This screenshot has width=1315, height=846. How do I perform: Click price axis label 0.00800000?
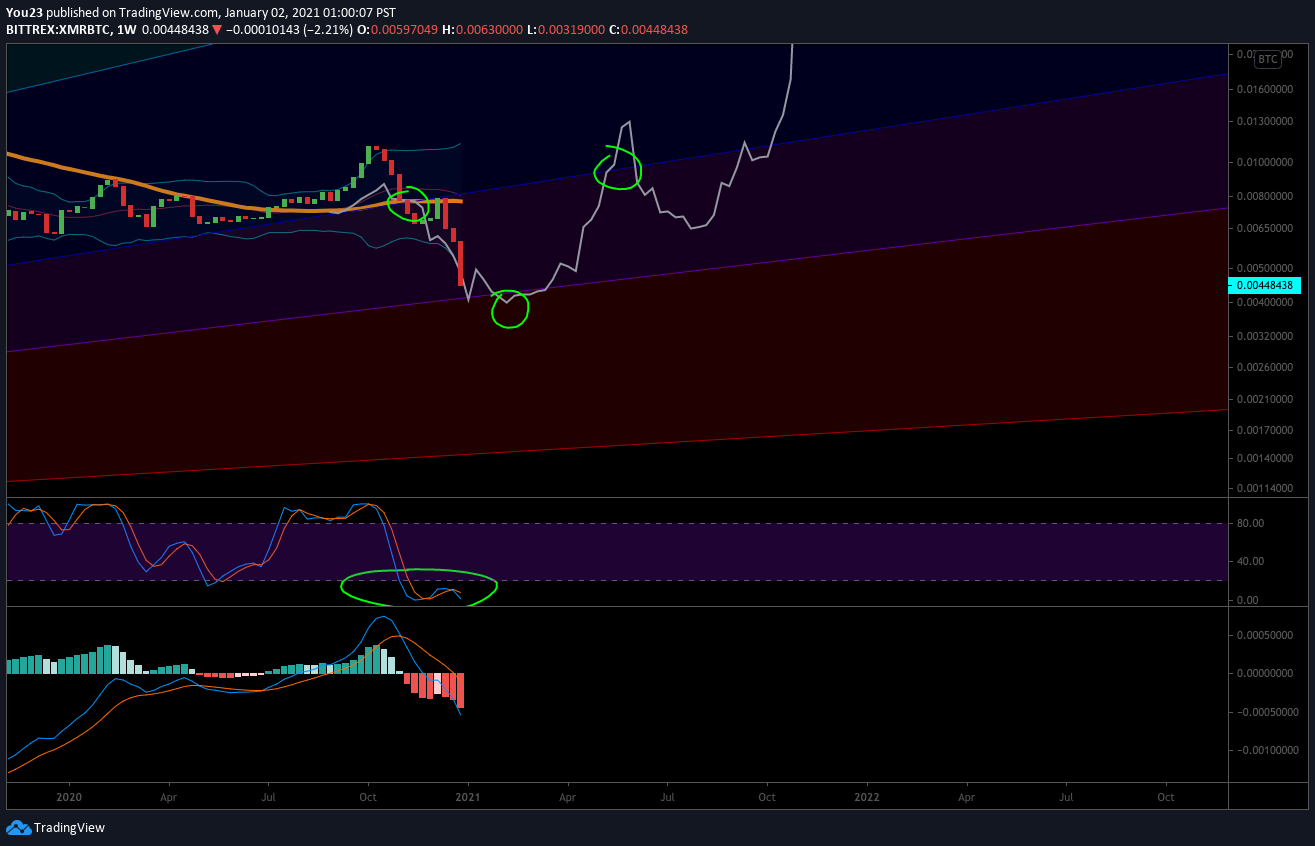(x=1265, y=196)
